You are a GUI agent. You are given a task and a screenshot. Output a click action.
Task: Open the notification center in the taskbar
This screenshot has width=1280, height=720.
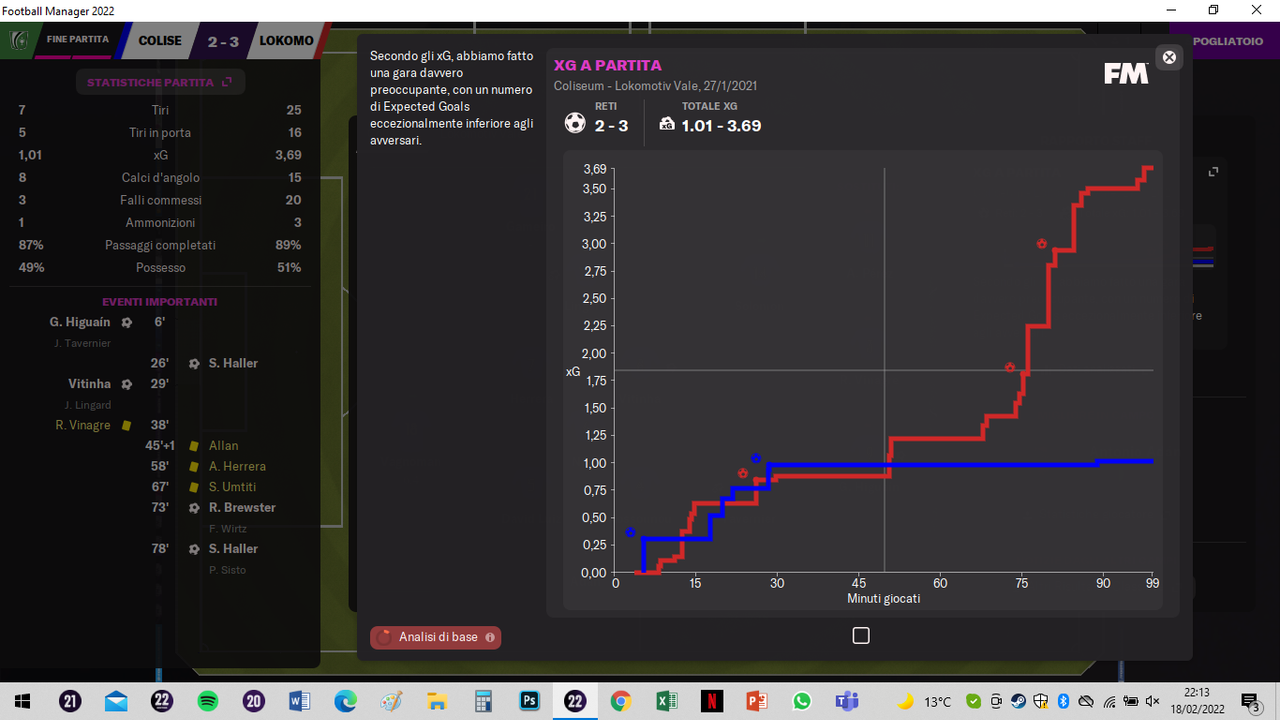click(x=1249, y=701)
